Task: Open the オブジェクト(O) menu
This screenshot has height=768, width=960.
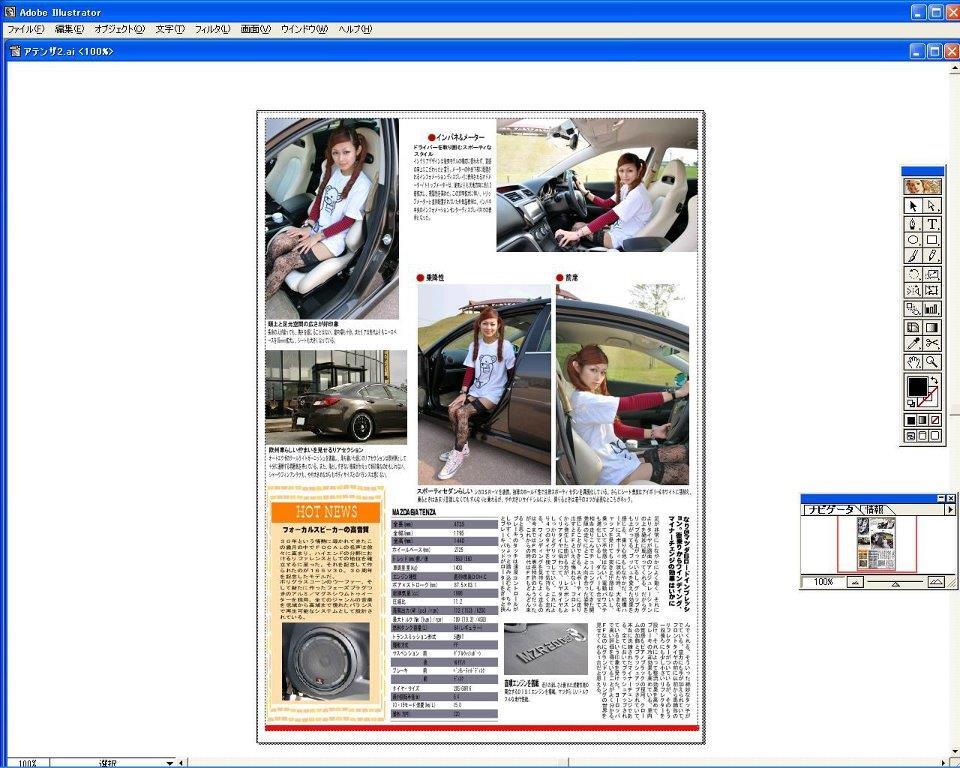Action: tap(119, 29)
